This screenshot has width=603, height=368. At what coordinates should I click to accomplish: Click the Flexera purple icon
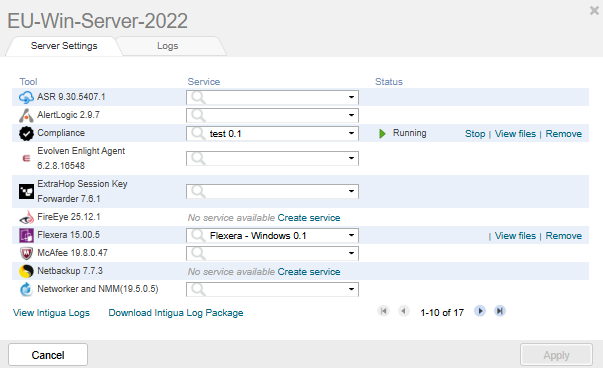[26, 235]
